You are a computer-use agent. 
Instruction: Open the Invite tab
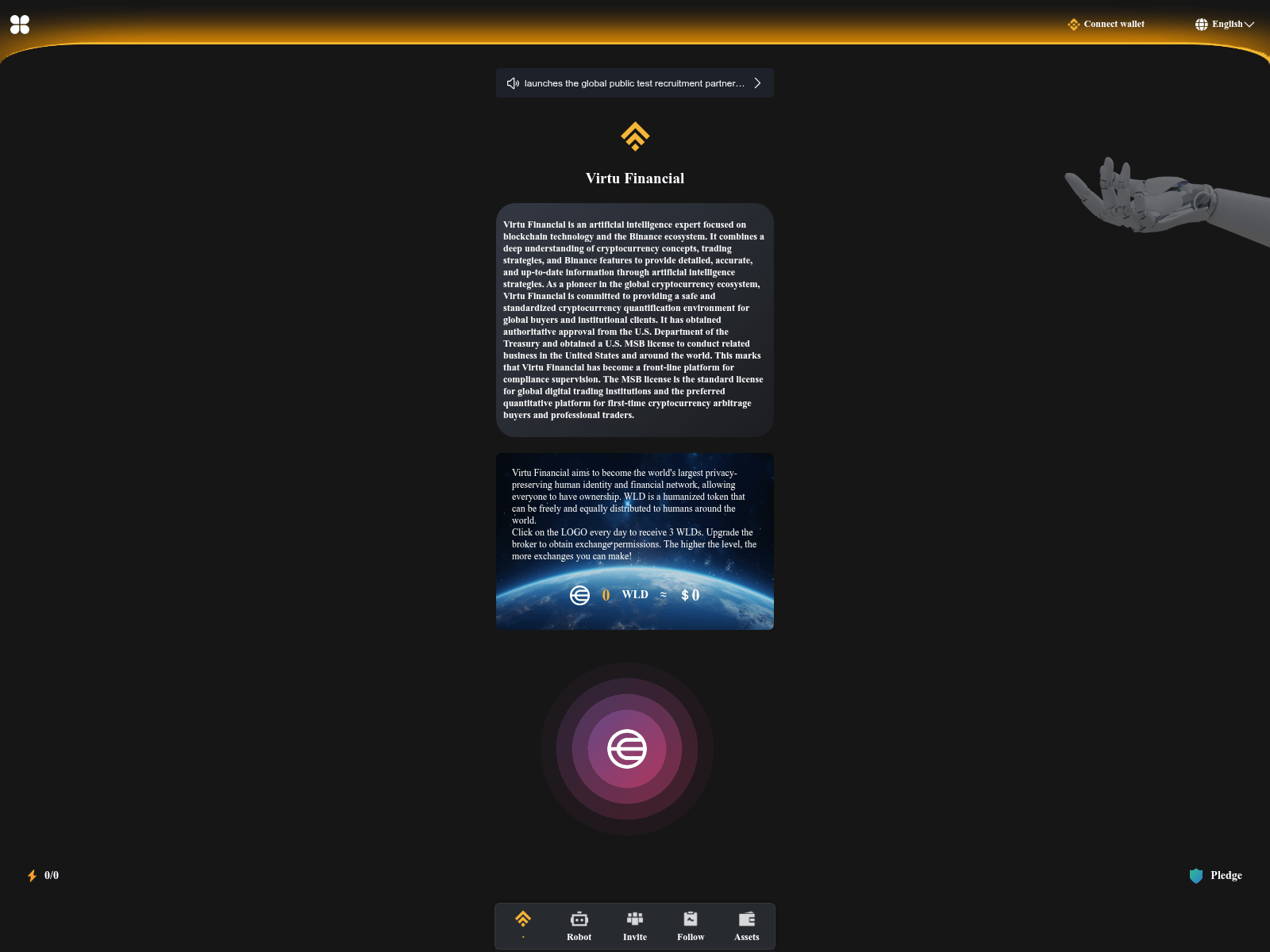click(635, 926)
